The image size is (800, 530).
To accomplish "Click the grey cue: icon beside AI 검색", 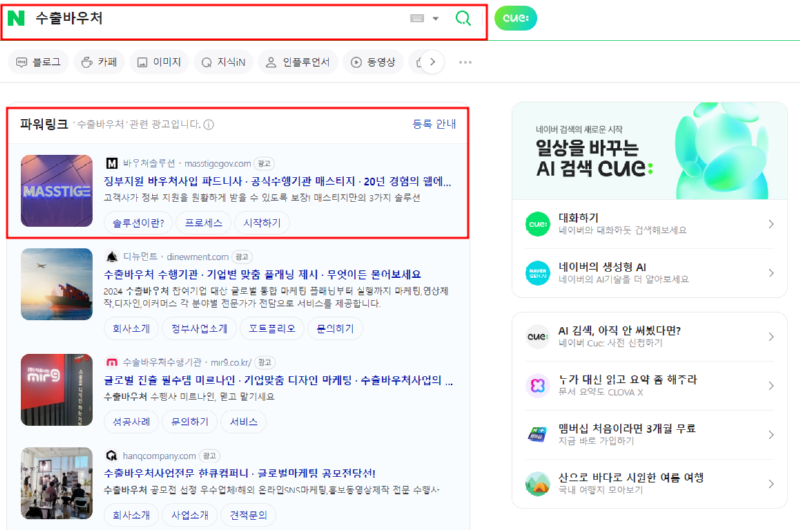I will click(x=538, y=337).
